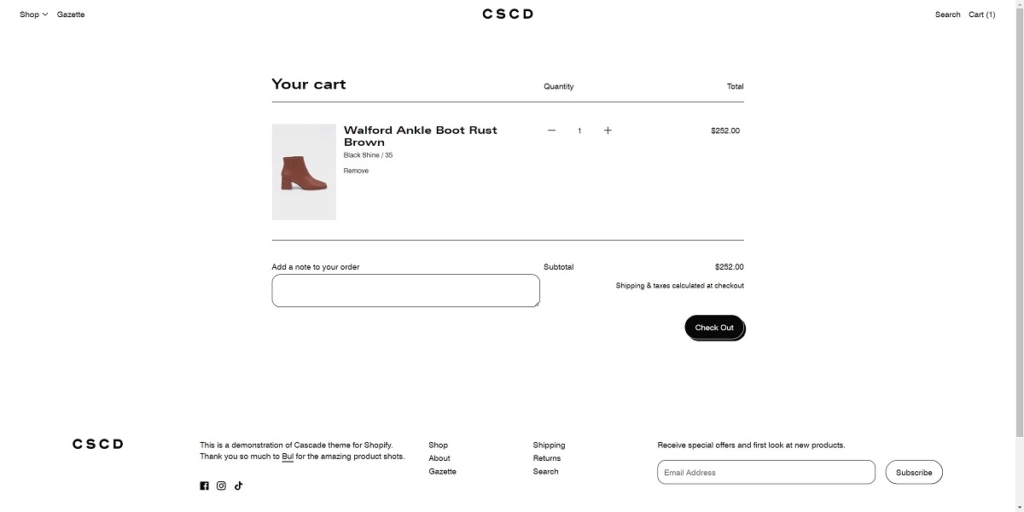Open the rust brown boot thumbnail
1024x512 pixels.
(x=304, y=172)
